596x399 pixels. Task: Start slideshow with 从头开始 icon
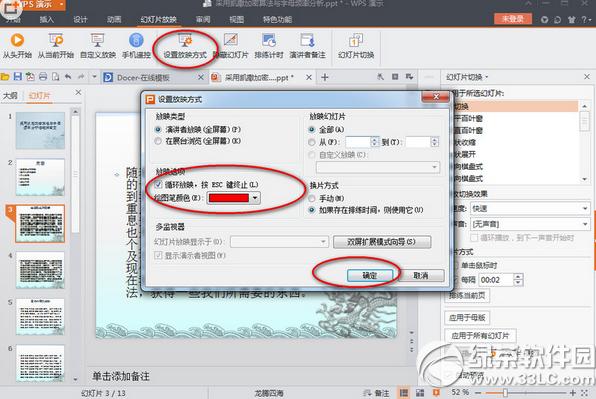[x=17, y=40]
